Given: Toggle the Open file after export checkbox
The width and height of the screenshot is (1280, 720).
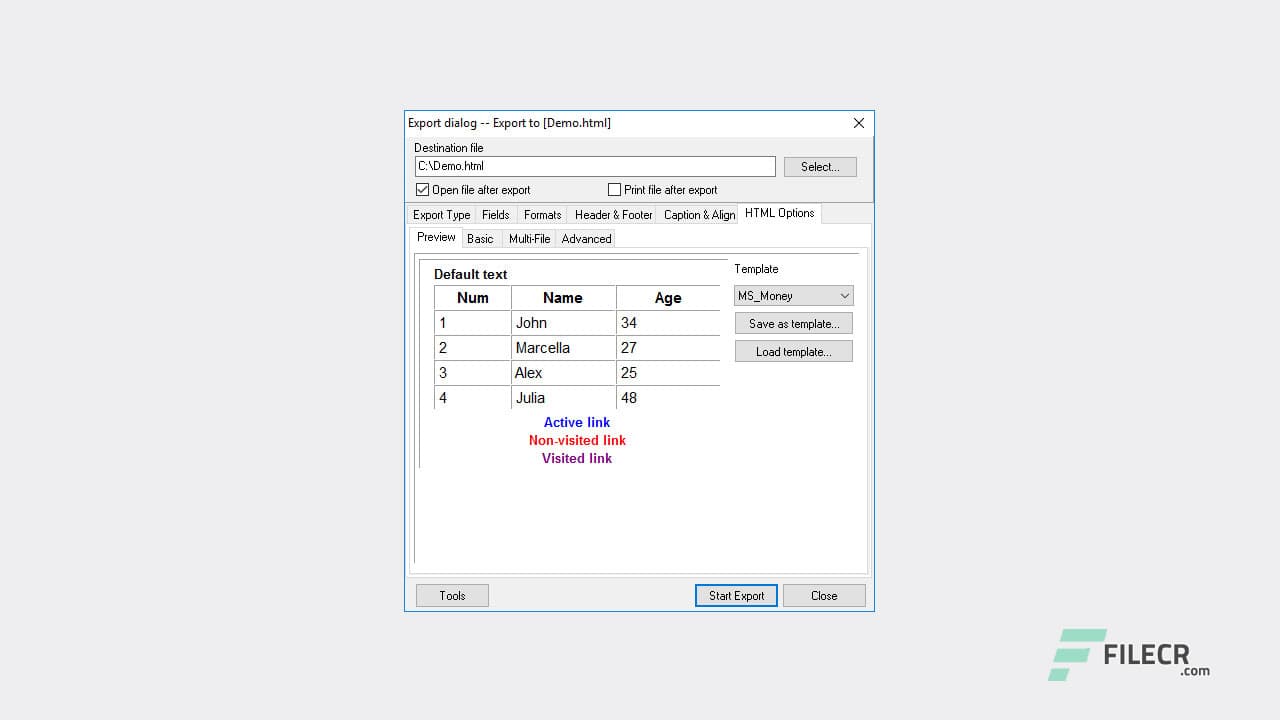Looking at the screenshot, I should (x=422, y=189).
